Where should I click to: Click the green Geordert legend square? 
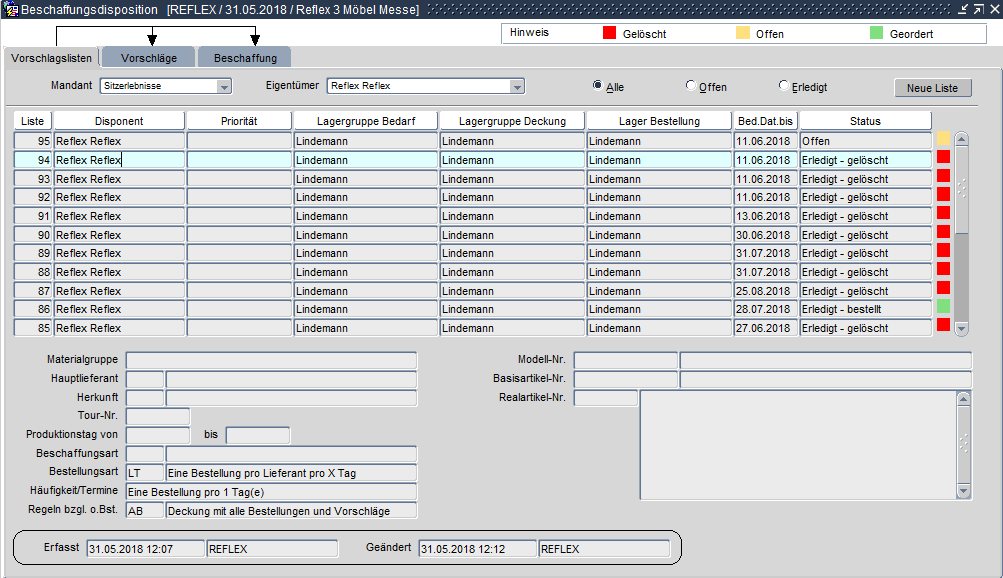click(877, 33)
